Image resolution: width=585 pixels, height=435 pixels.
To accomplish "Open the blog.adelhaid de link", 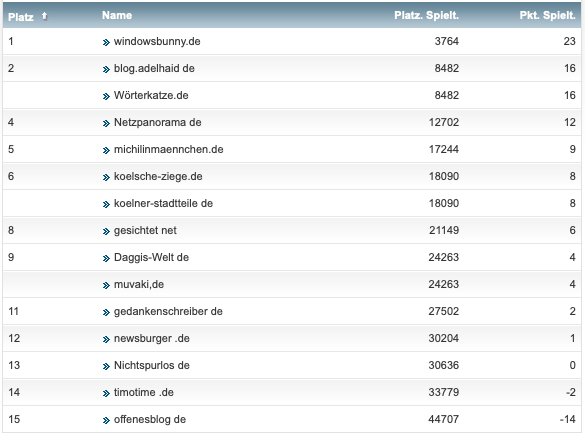I will [x=154, y=68].
